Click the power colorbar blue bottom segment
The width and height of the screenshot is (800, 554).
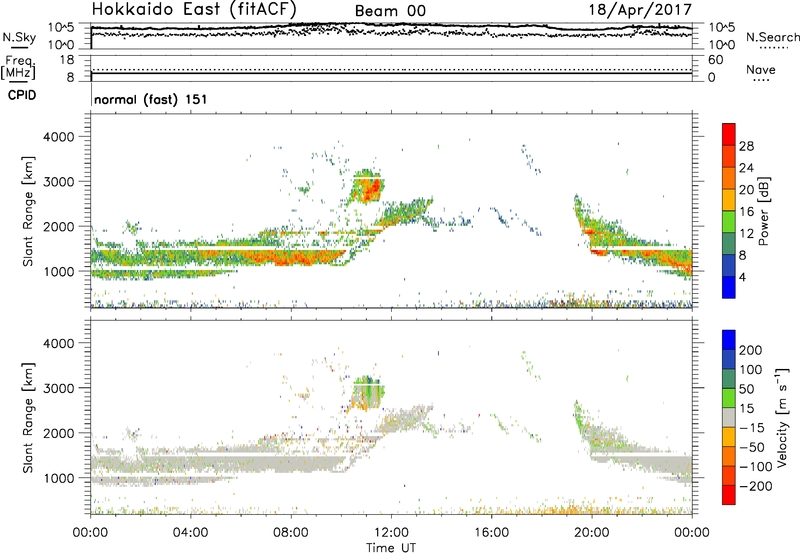(x=729, y=287)
